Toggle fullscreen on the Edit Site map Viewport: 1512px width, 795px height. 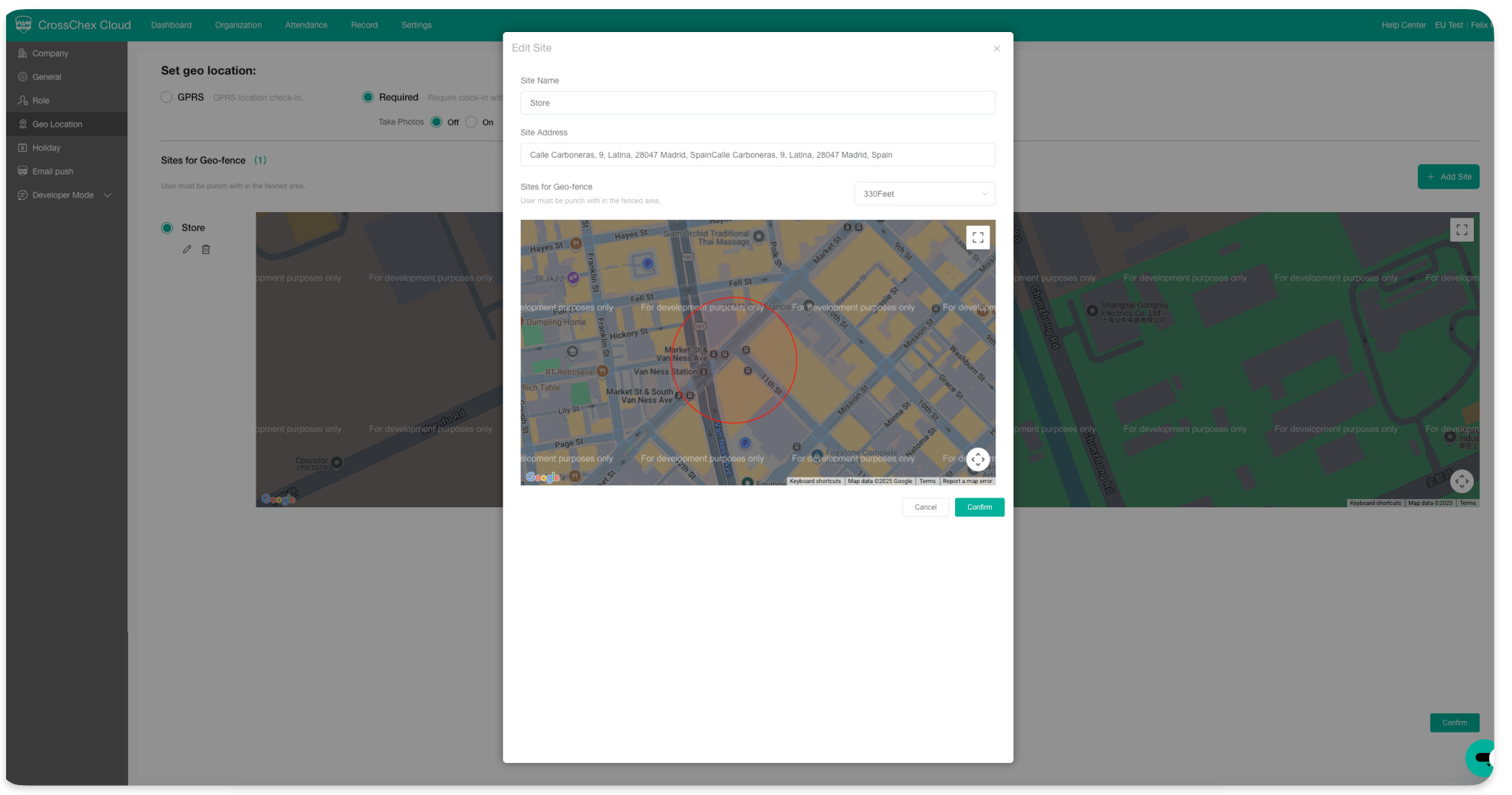[977, 238]
